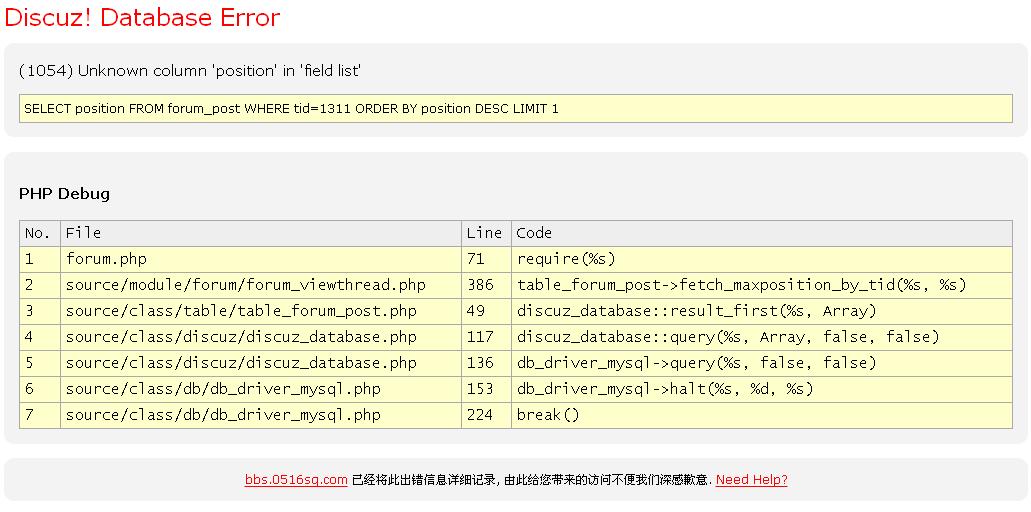Click the SELECT position SQL query box

515,108
